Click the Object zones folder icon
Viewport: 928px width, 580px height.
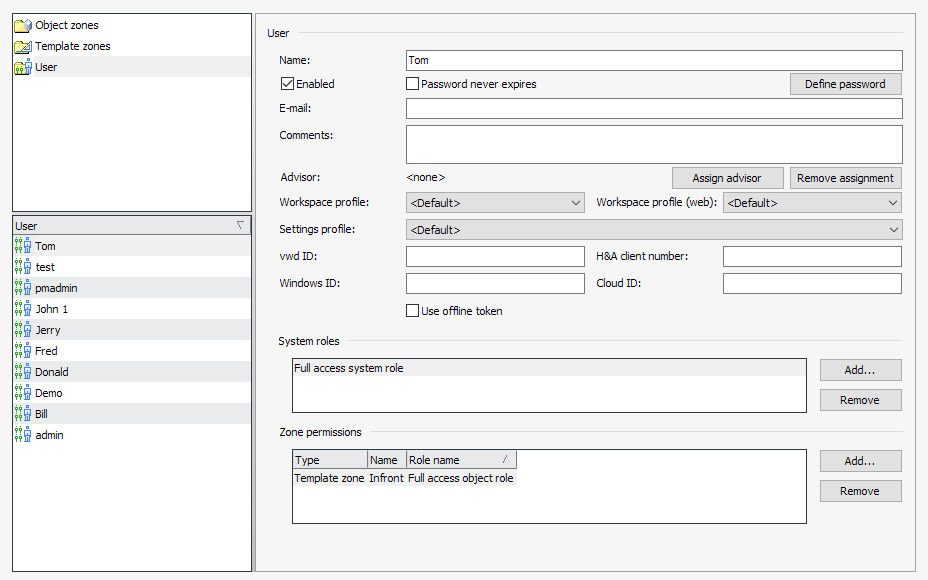[22, 25]
